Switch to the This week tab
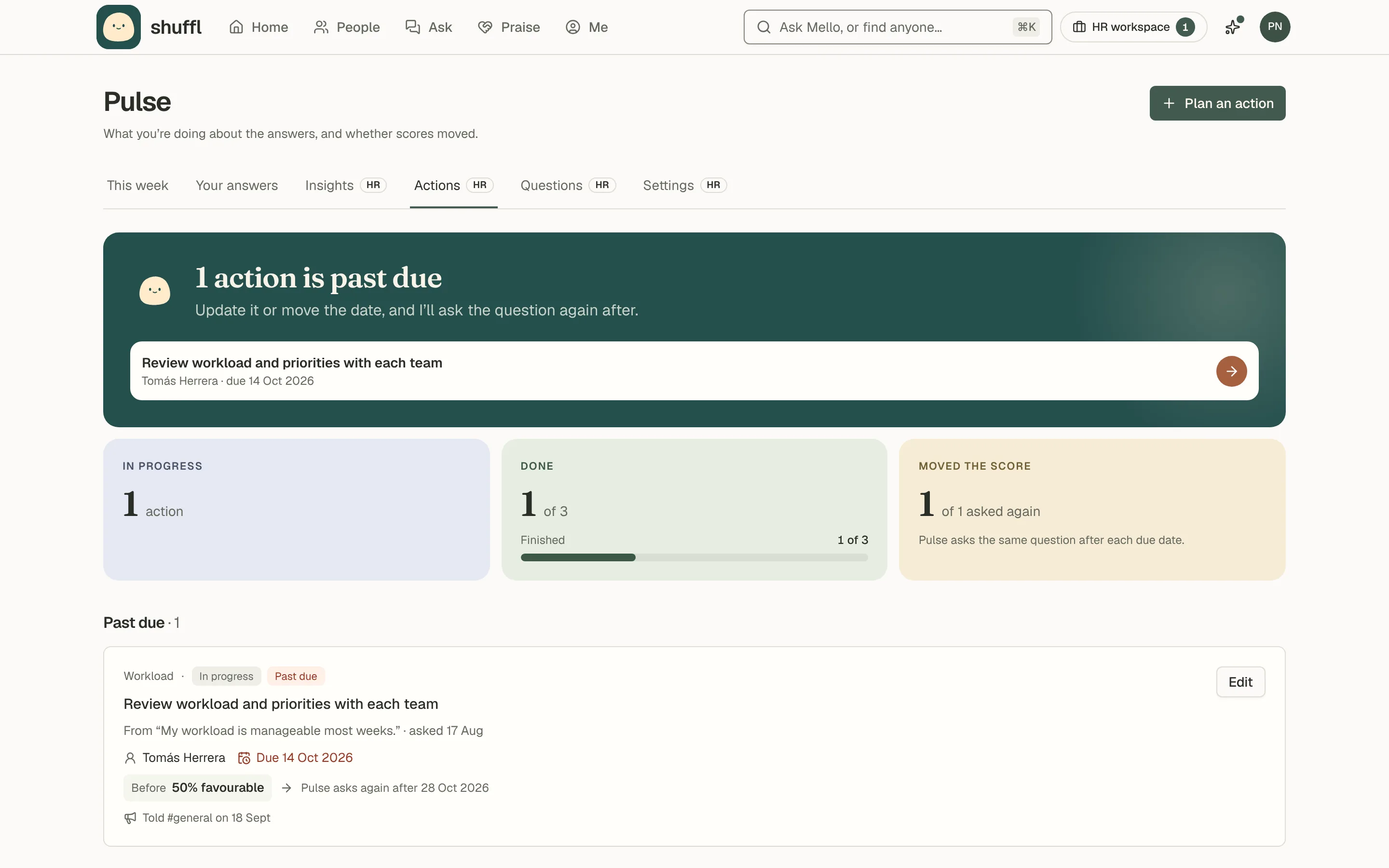The height and width of the screenshot is (868, 1389). pyautogui.click(x=138, y=186)
